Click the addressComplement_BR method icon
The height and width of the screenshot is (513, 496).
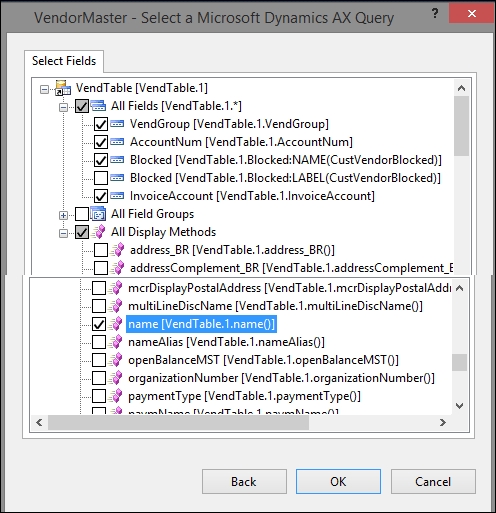coord(117,268)
